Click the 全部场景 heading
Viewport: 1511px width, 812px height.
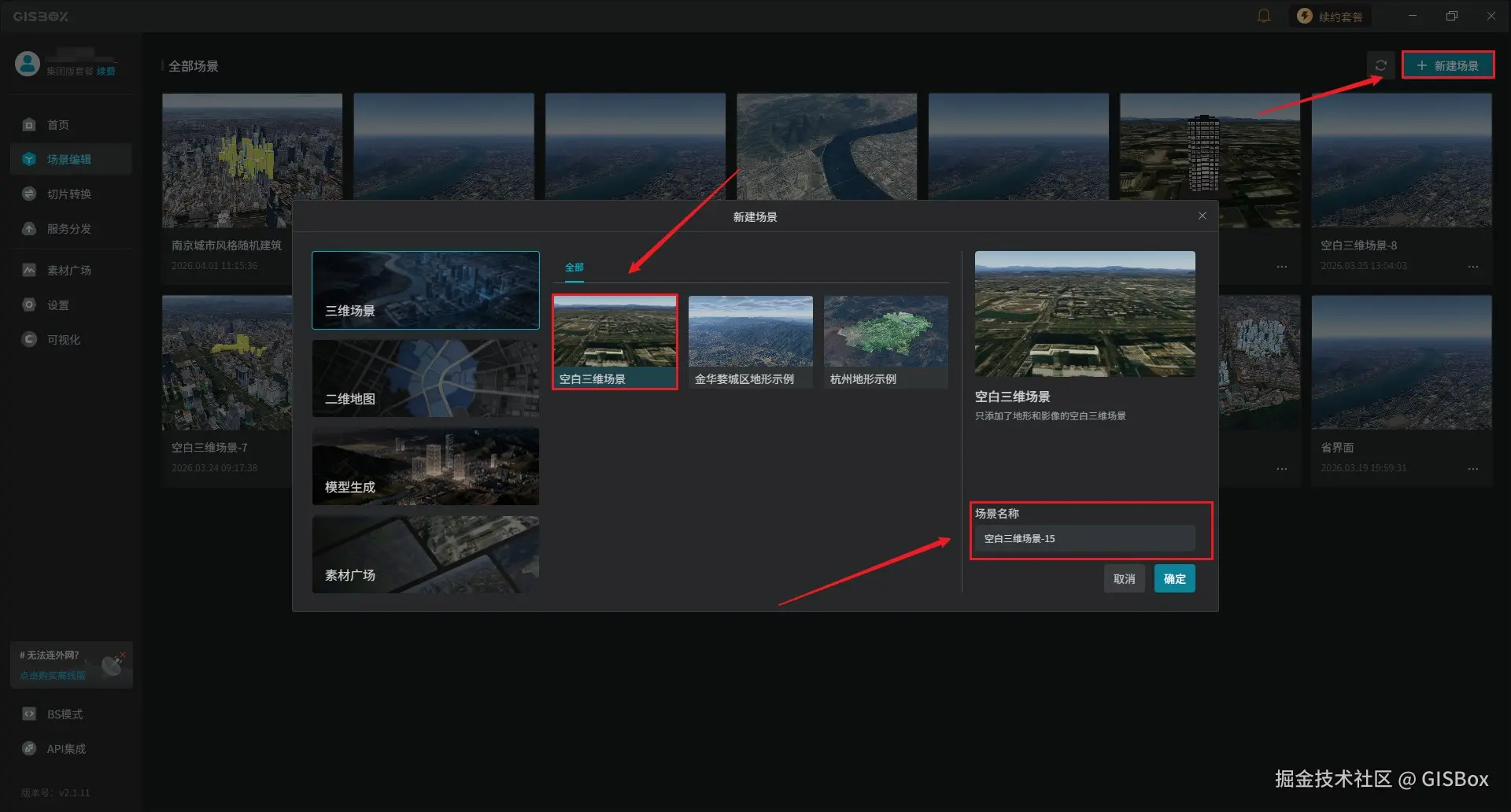pos(194,66)
